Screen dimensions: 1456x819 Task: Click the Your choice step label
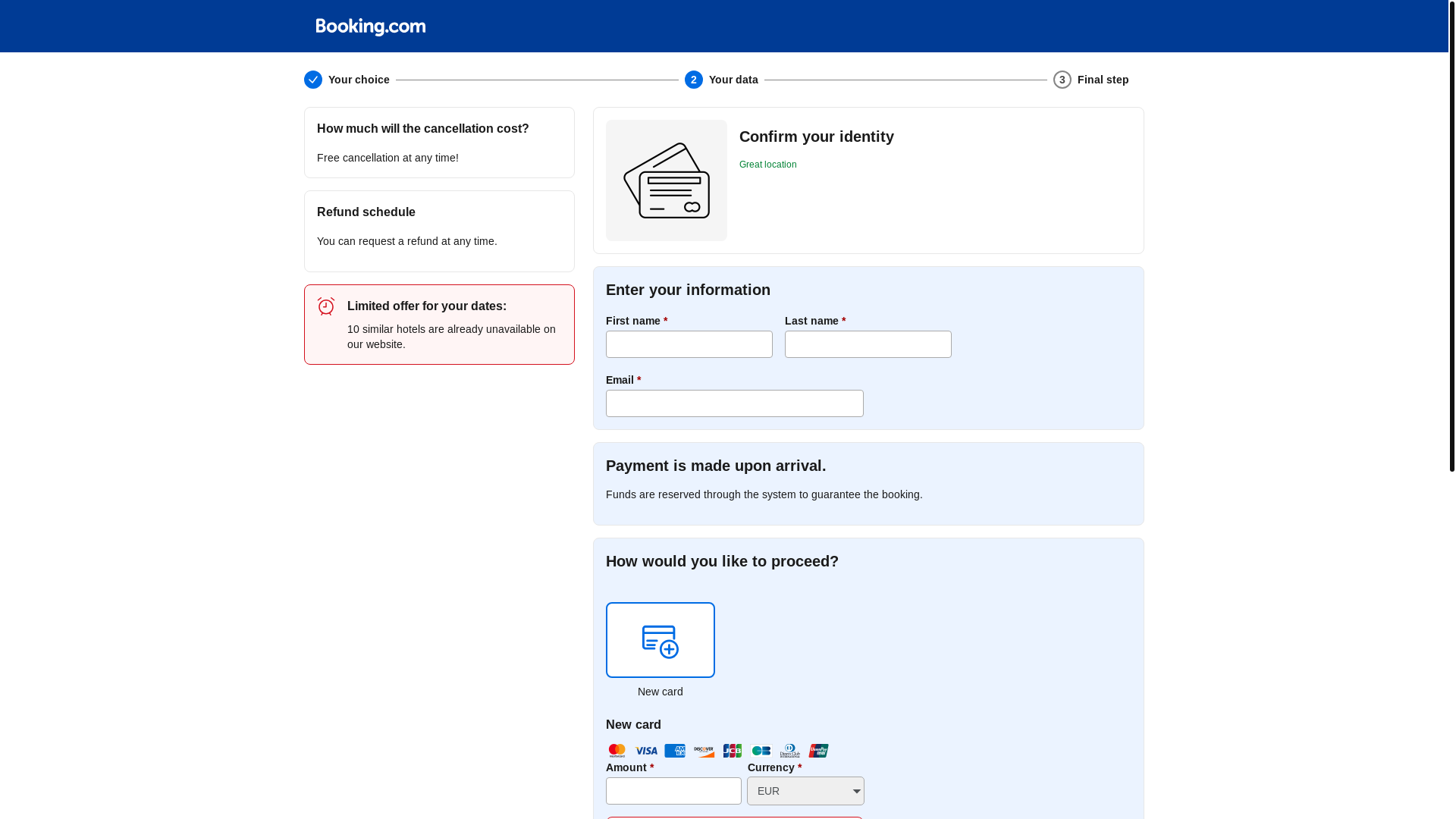pos(359,80)
